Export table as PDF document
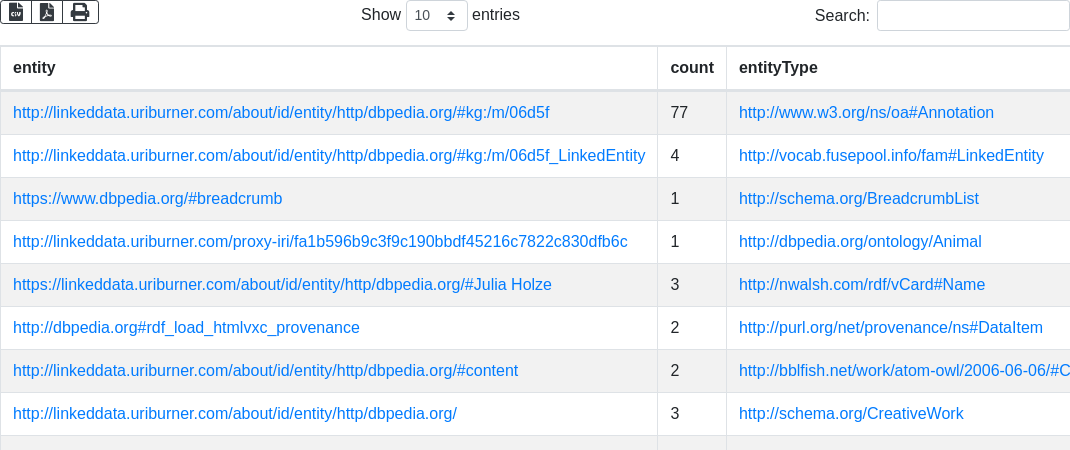1070x450 pixels. [x=47, y=12]
